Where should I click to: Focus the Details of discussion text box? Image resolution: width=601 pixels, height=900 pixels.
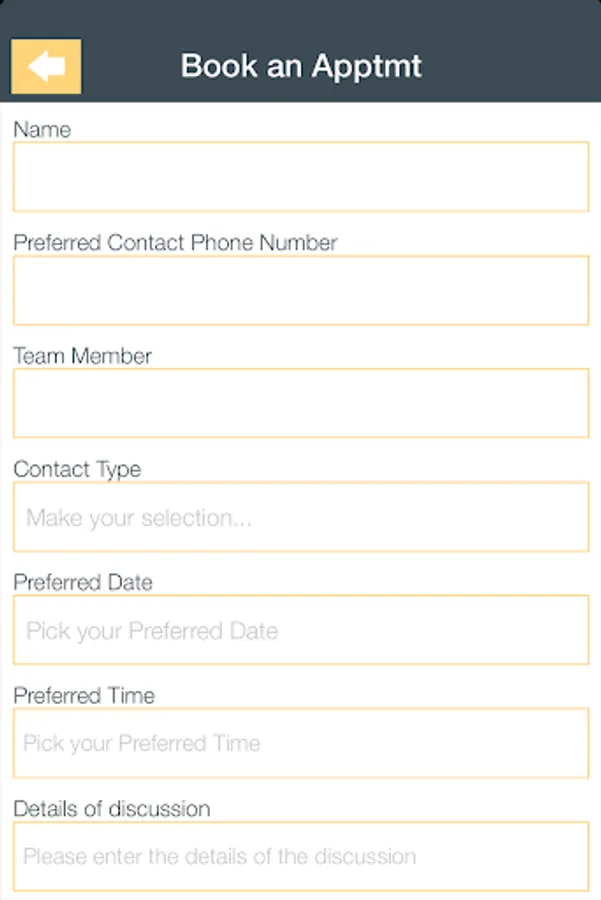click(301, 856)
